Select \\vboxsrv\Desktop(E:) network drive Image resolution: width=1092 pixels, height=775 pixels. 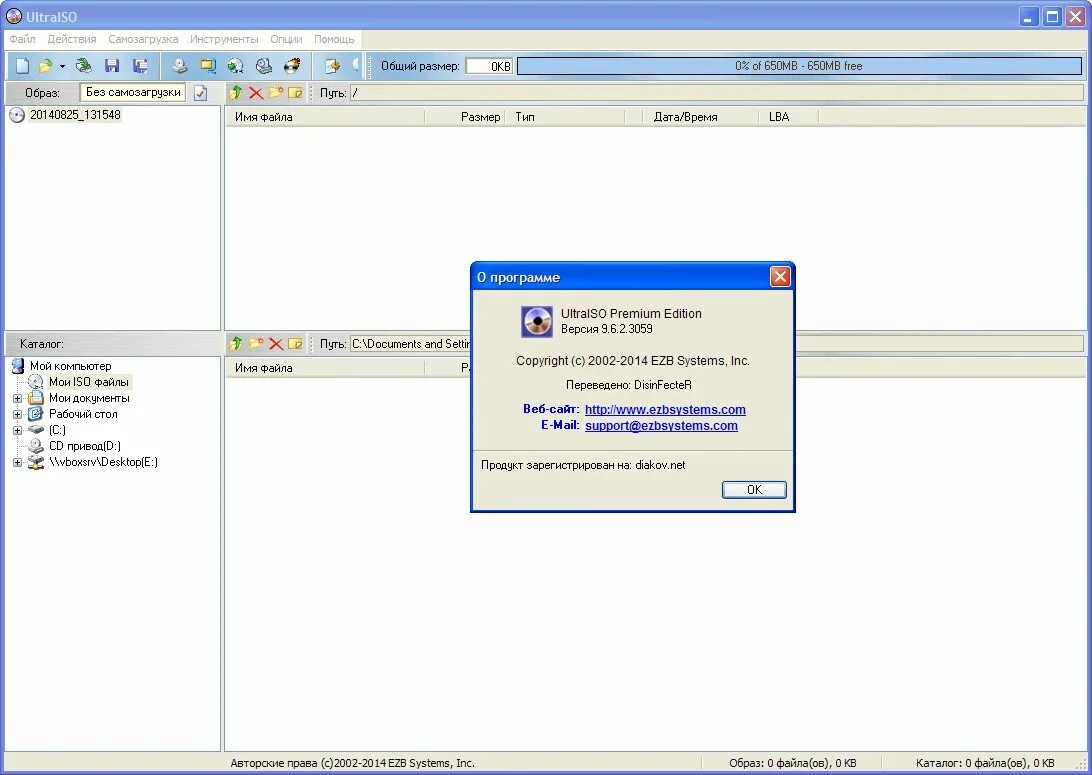(103, 462)
